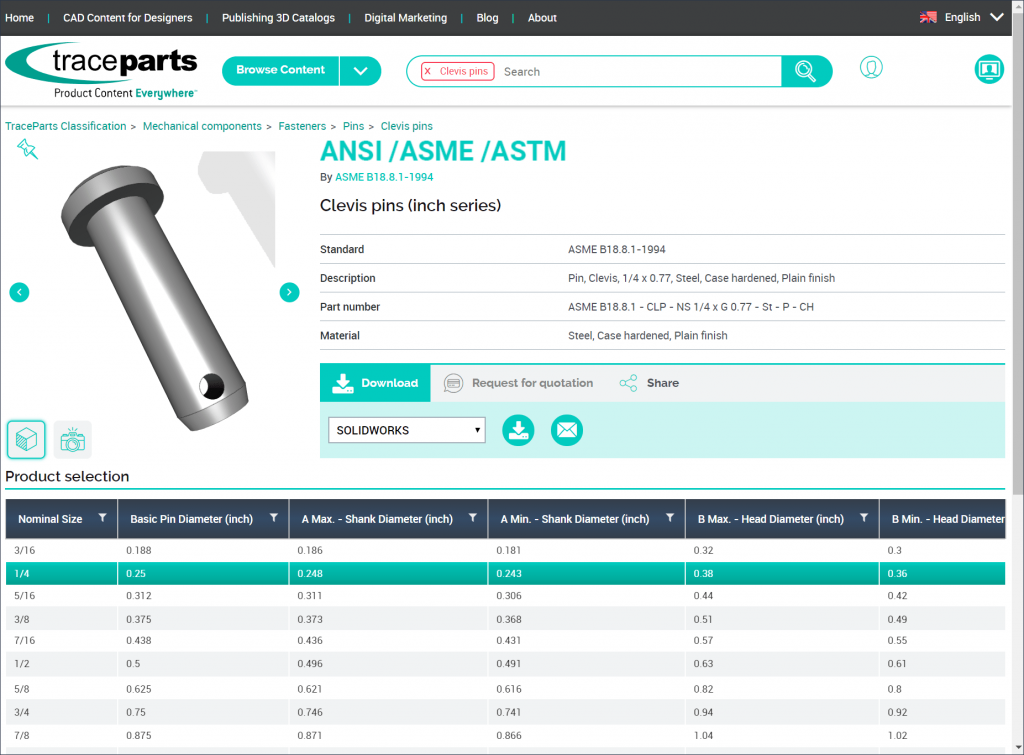
Task: Open the About menu item
Action: (542, 18)
